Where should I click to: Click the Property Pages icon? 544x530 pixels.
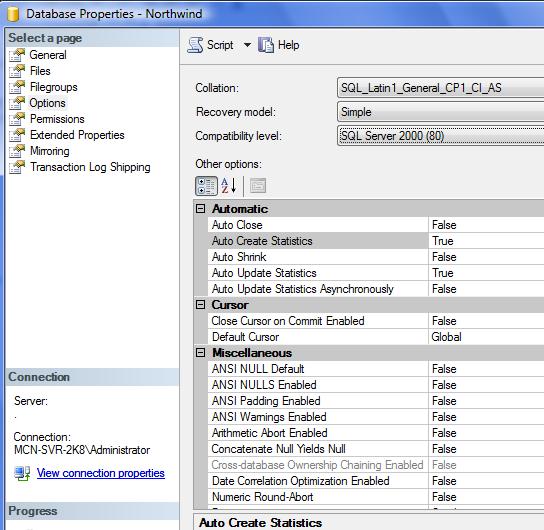258,186
